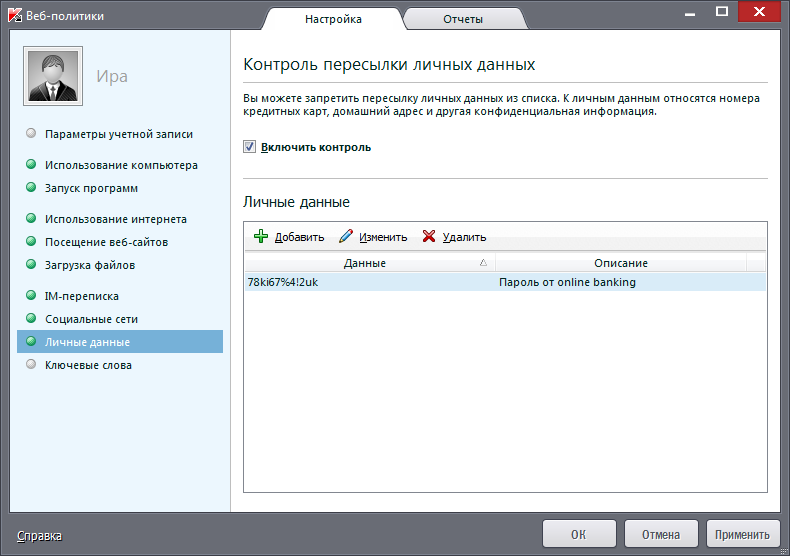
Task: Click the green plus Add icon
Action: point(261,237)
